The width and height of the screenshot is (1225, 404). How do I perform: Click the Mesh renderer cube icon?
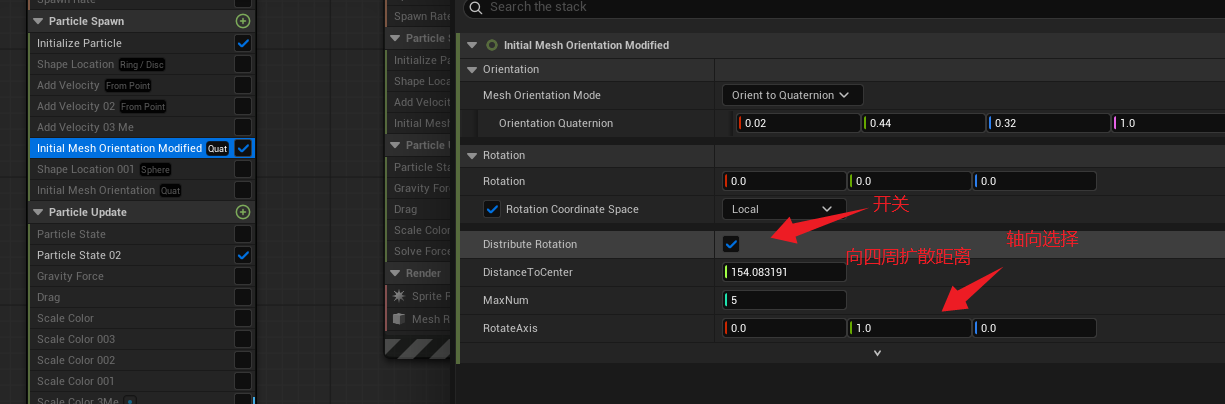point(400,319)
